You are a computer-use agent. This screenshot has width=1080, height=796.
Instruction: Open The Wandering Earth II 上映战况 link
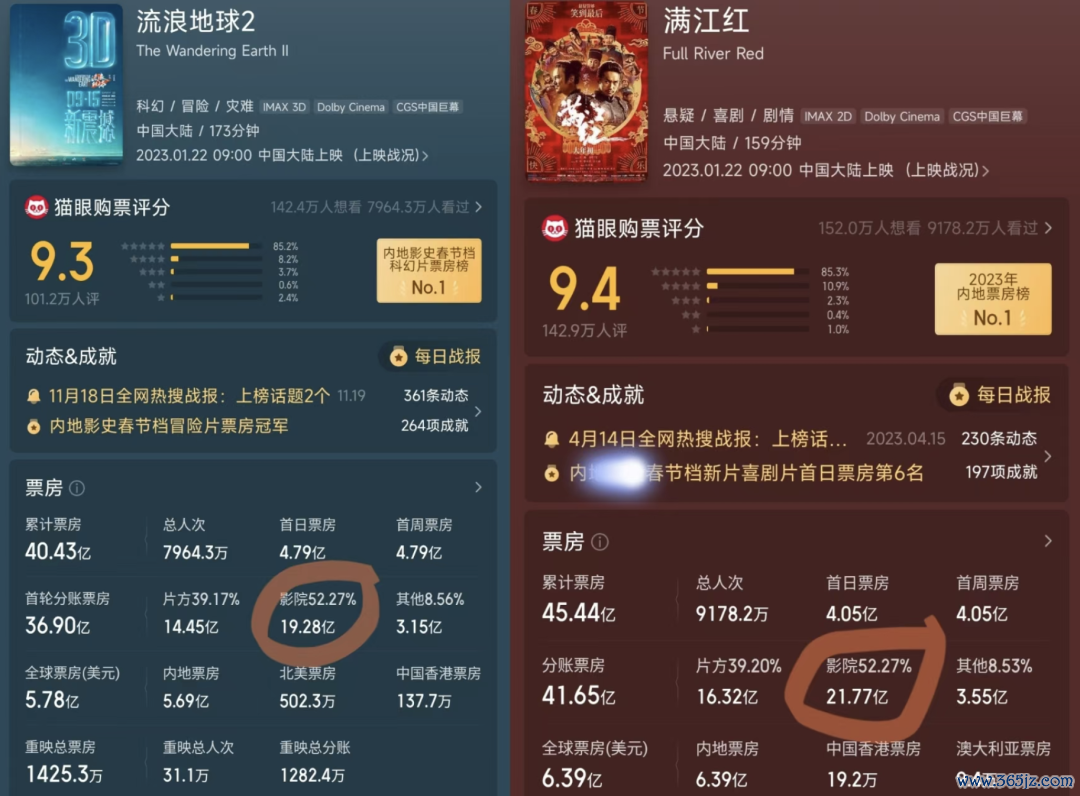point(391,156)
